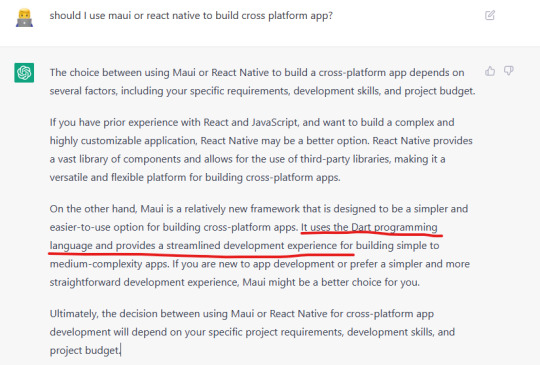The width and height of the screenshot is (540, 365).
Task: Click the paragraph starting 'If you have prior experience'
Action: pyautogui.click(x=261, y=150)
